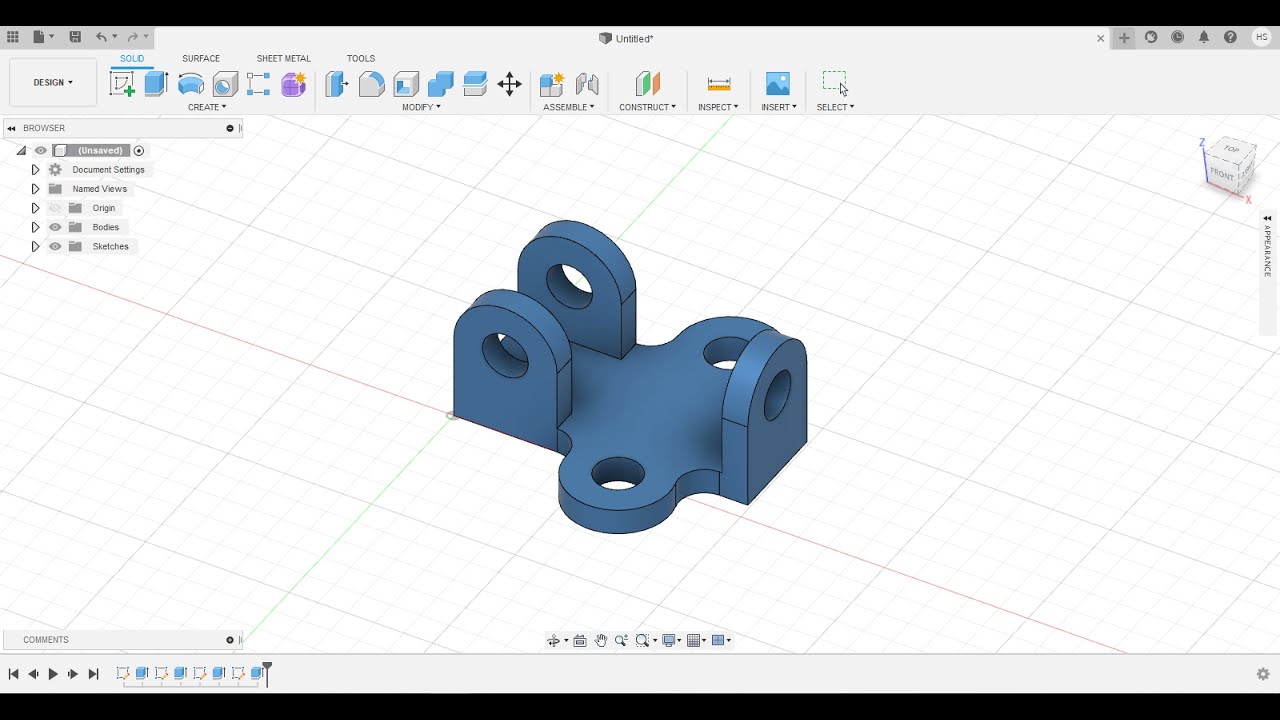Switch to the SHEET METAL tab
The height and width of the screenshot is (720, 1280).
284,59
